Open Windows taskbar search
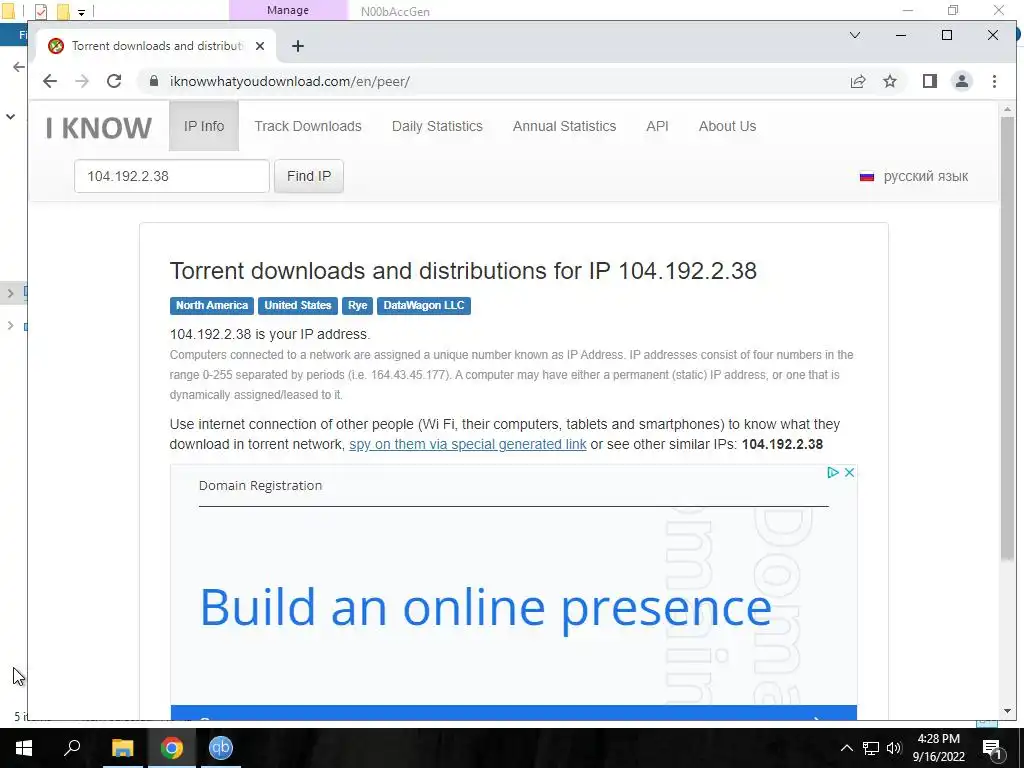 coord(72,748)
